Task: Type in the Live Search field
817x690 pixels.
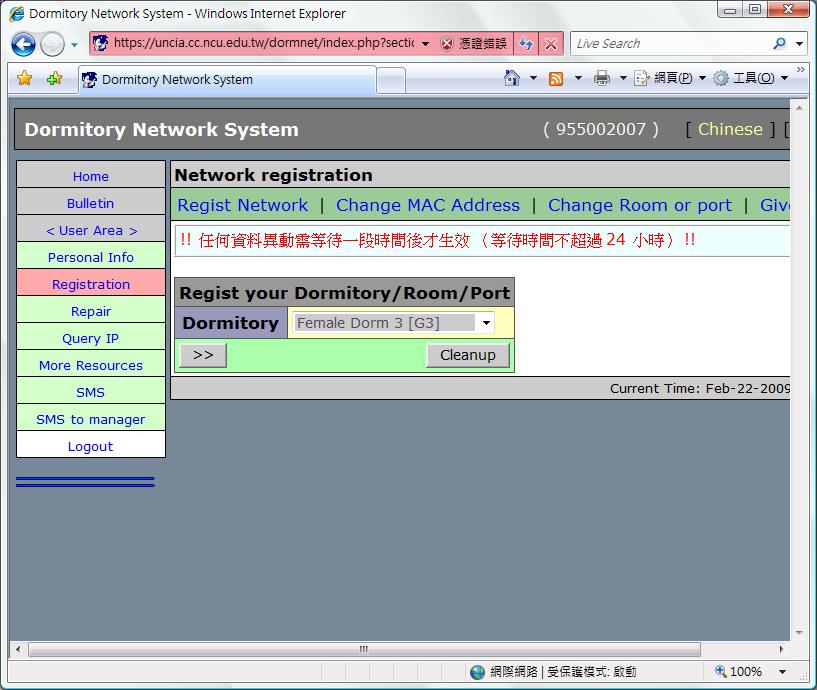Action: pyautogui.click(x=668, y=44)
